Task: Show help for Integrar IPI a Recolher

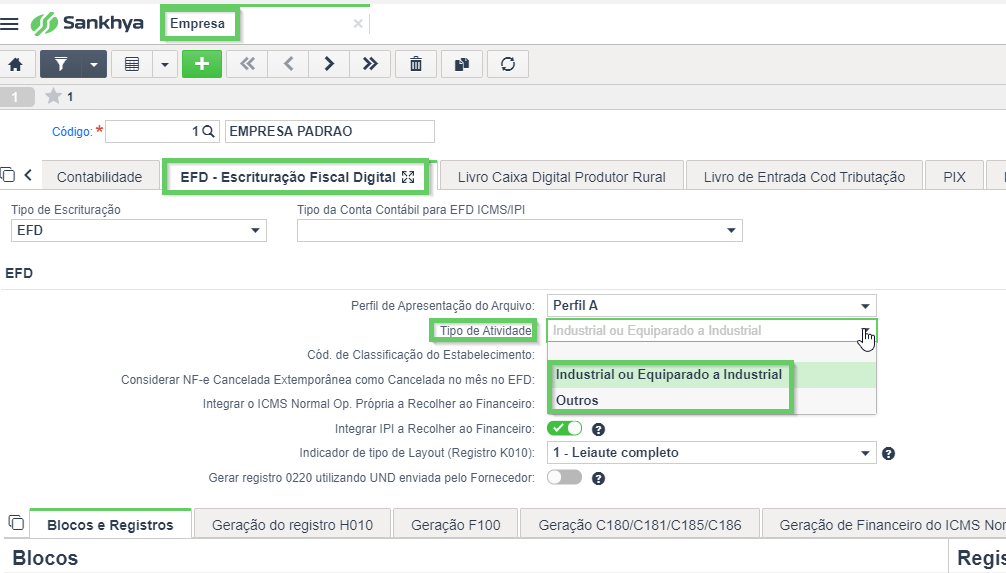Action: [x=598, y=429]
